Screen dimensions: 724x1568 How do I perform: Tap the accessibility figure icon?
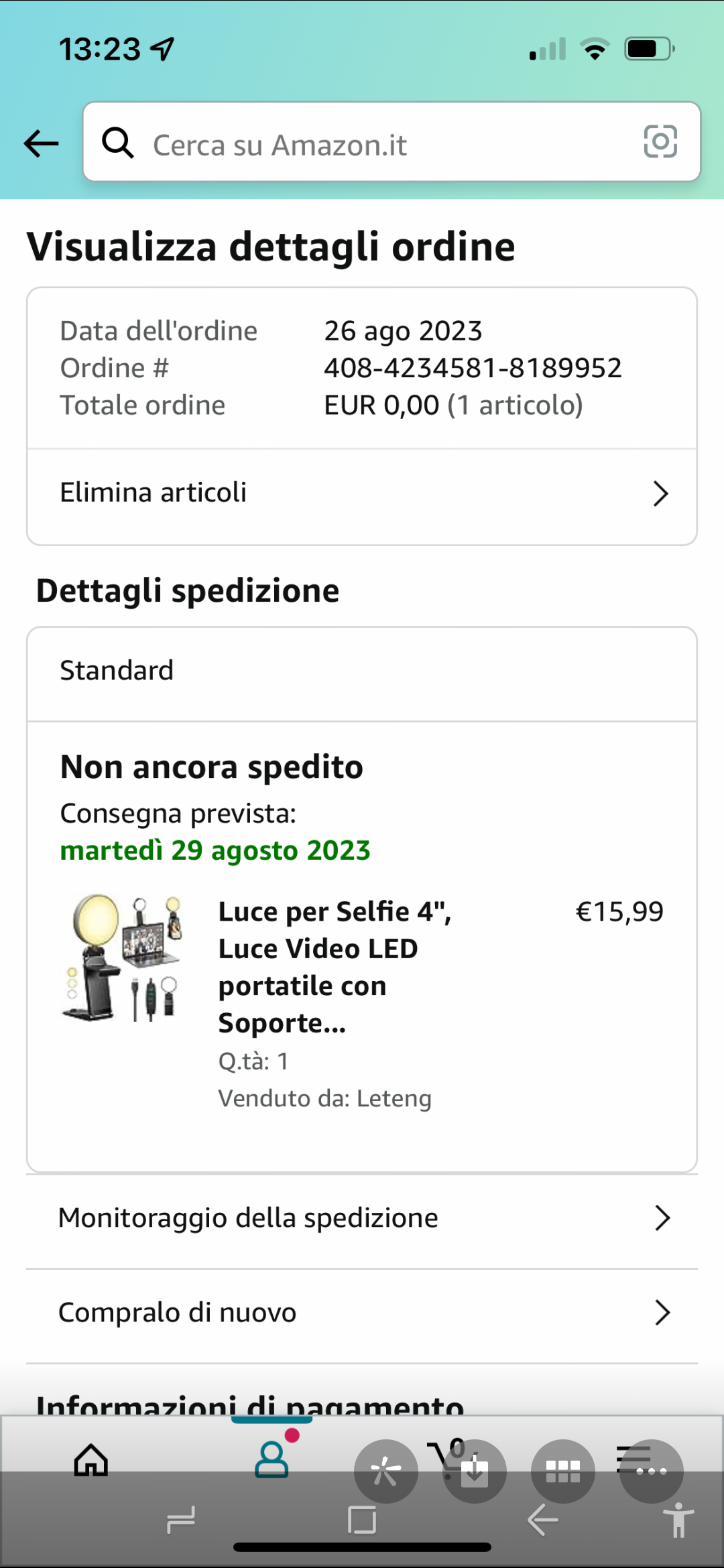(x=678, y=1520)
